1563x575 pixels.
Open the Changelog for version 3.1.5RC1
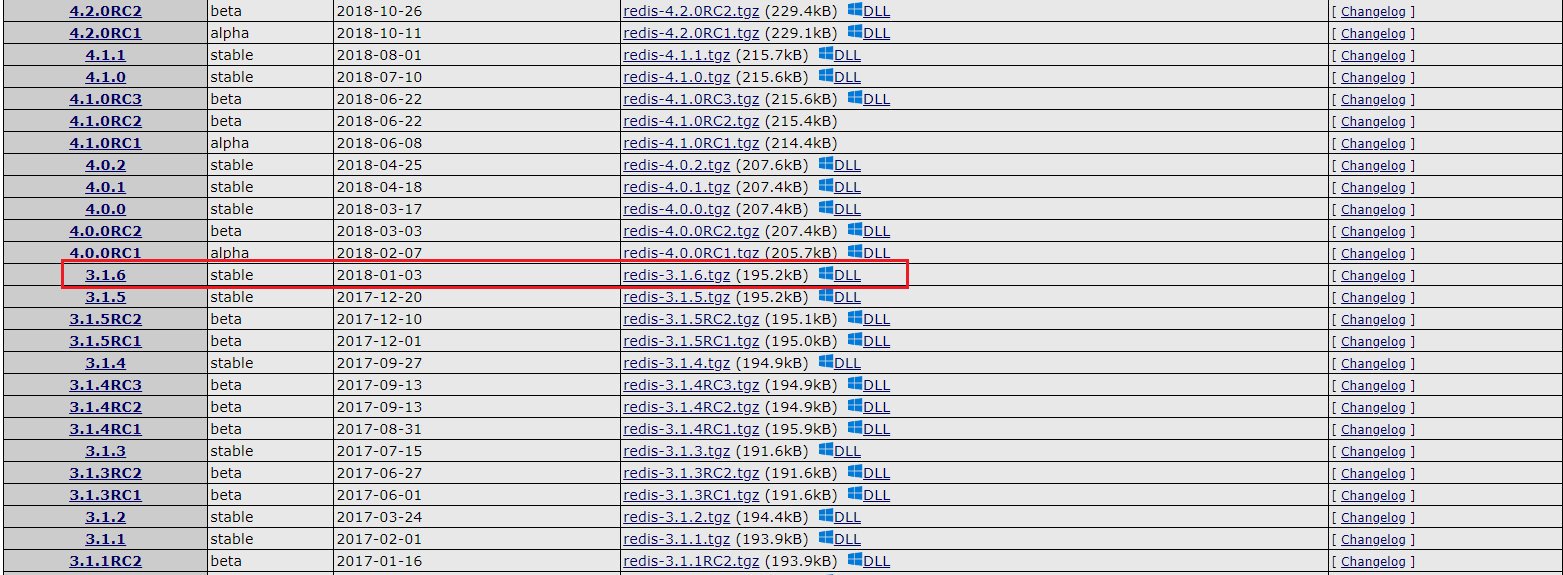pyautogui.click(x=1373, y=342)
